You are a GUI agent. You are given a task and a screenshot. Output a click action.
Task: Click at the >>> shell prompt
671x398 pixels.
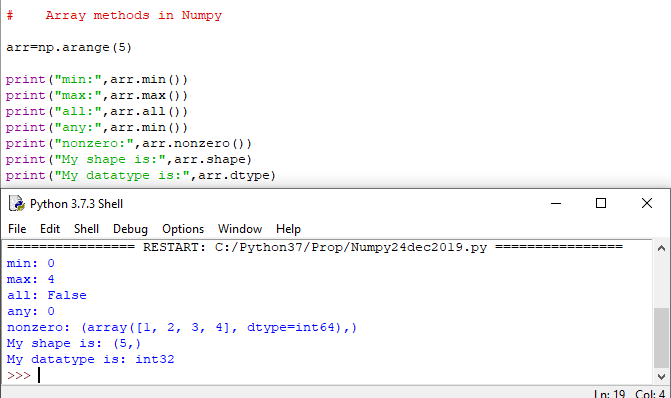click(x=19, y=375)
